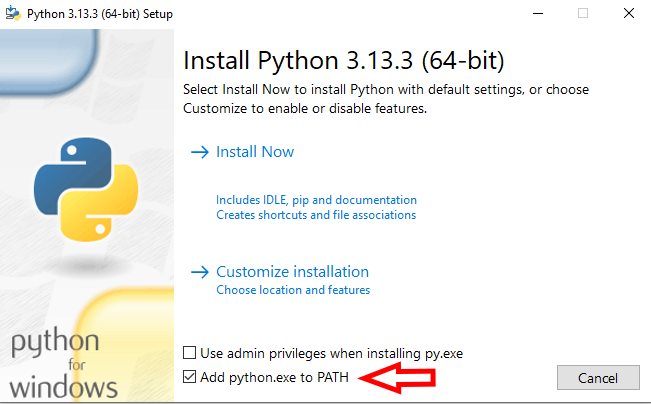Click the 'Select Install Now' instruction paragraph
Screen dimensions: 651x404
[x=386, y=99]
